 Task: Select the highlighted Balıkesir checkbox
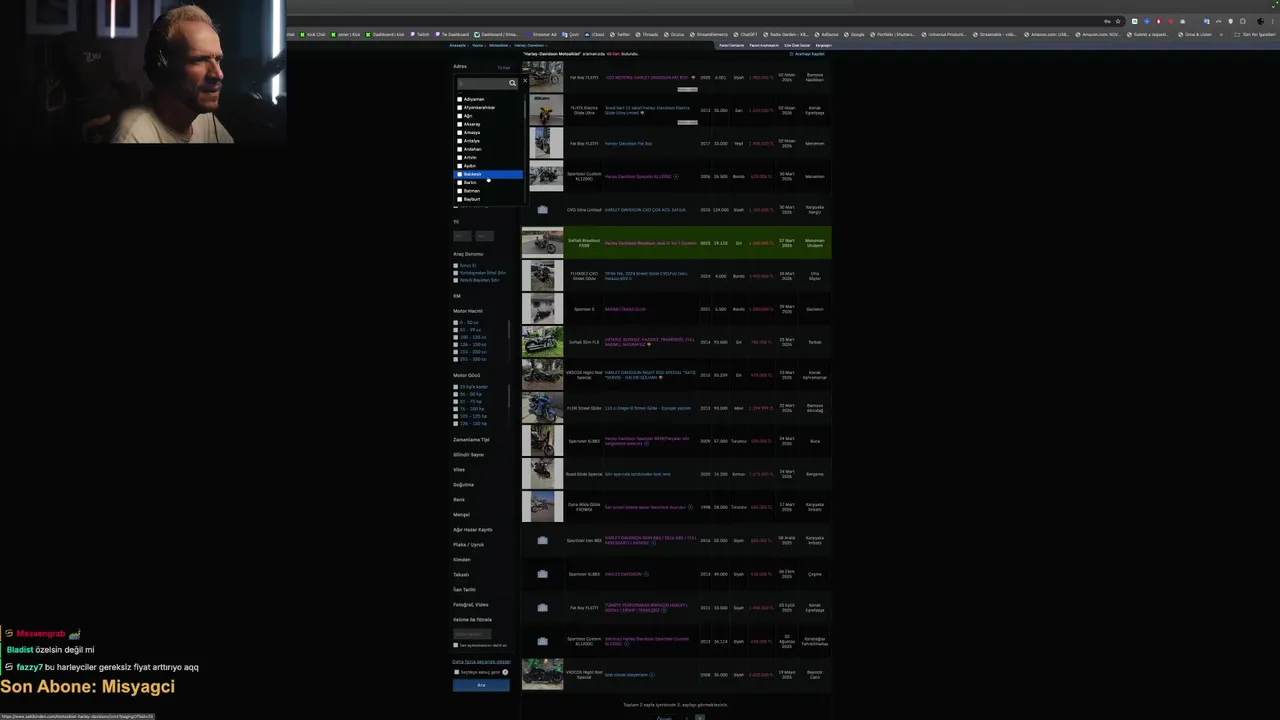pyautogui.click(x=460, y=174)
